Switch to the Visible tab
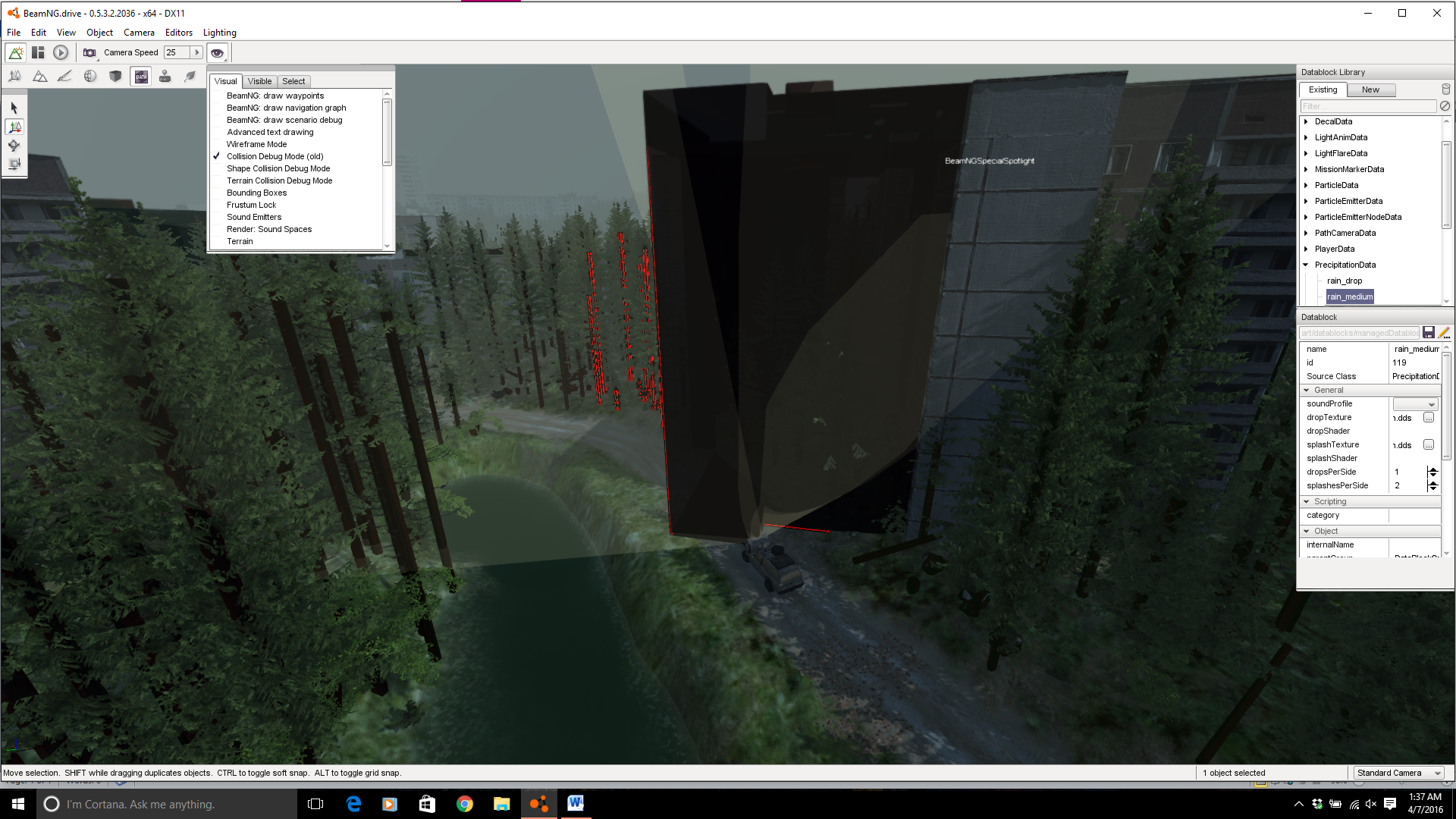1456x819 pixels. [x=259, y=81]
